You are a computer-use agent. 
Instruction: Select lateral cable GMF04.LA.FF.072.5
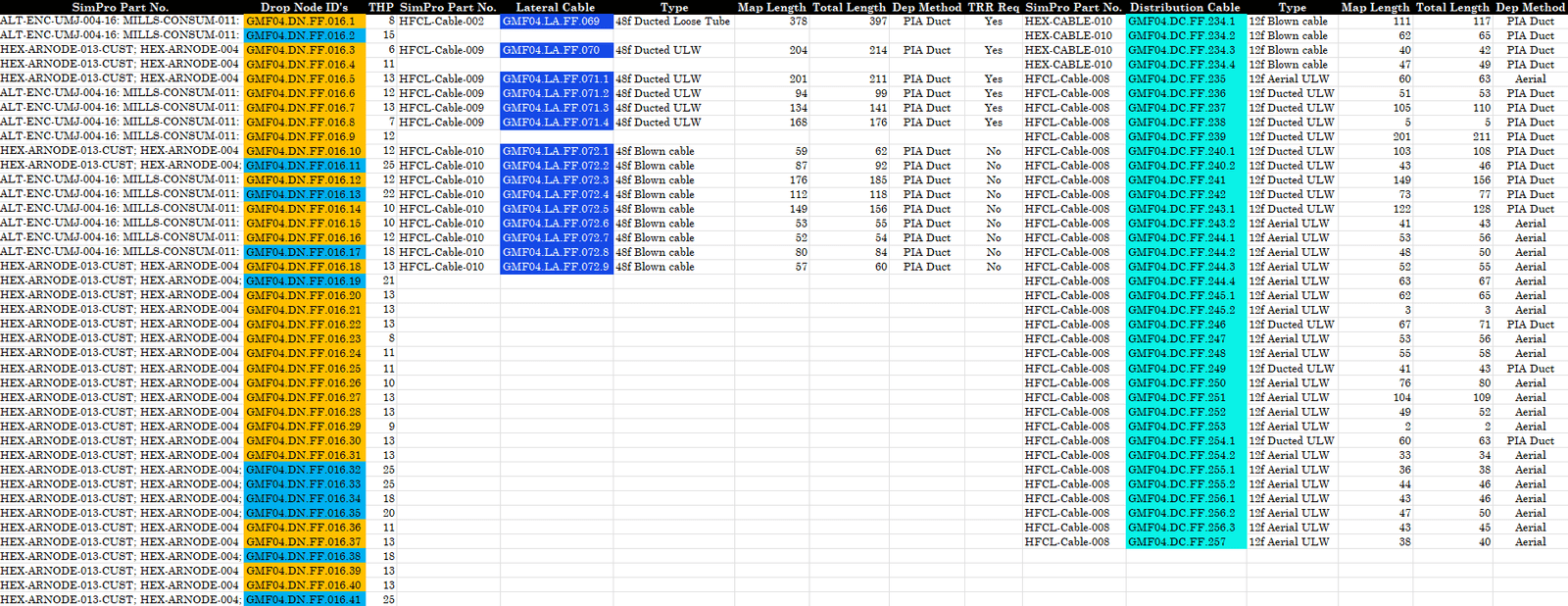(557, 209)
